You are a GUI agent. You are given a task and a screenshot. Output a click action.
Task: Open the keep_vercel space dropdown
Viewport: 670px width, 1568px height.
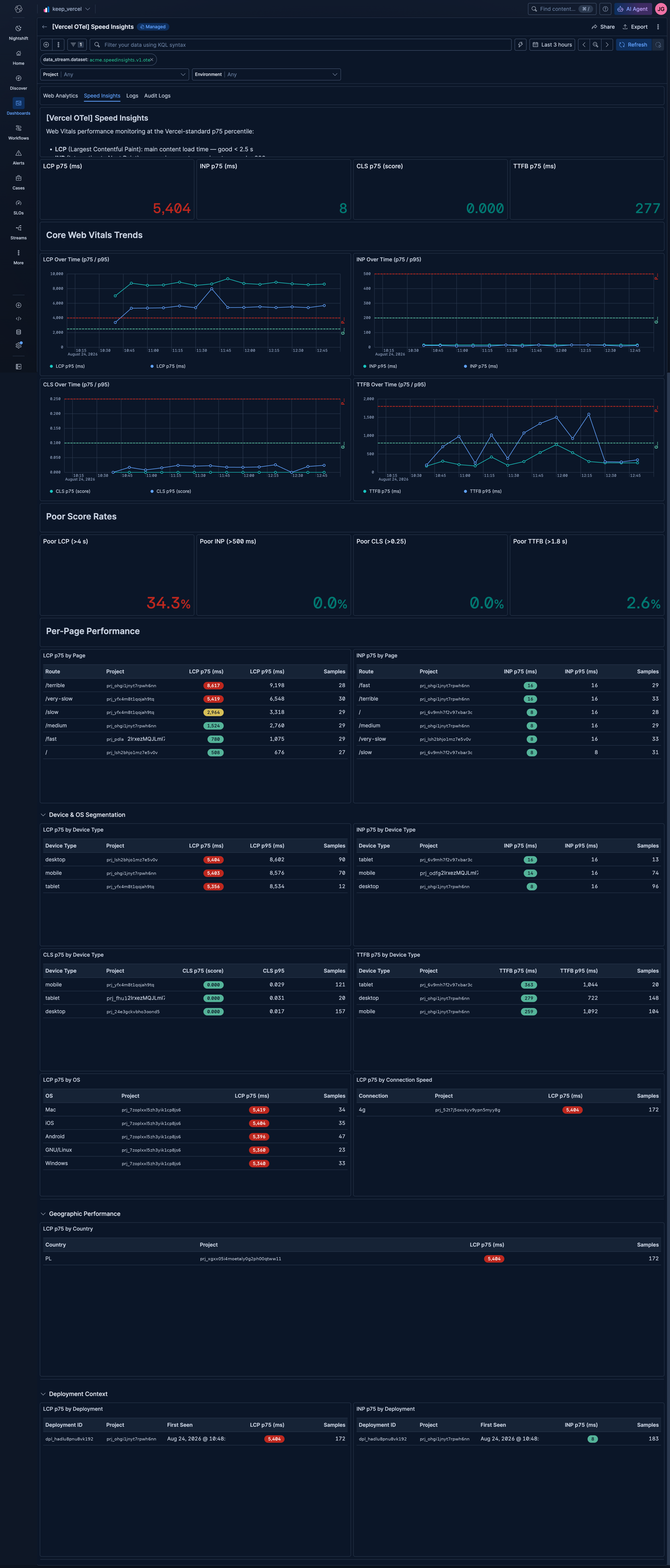pyautogui.click(x=67, y=9)
